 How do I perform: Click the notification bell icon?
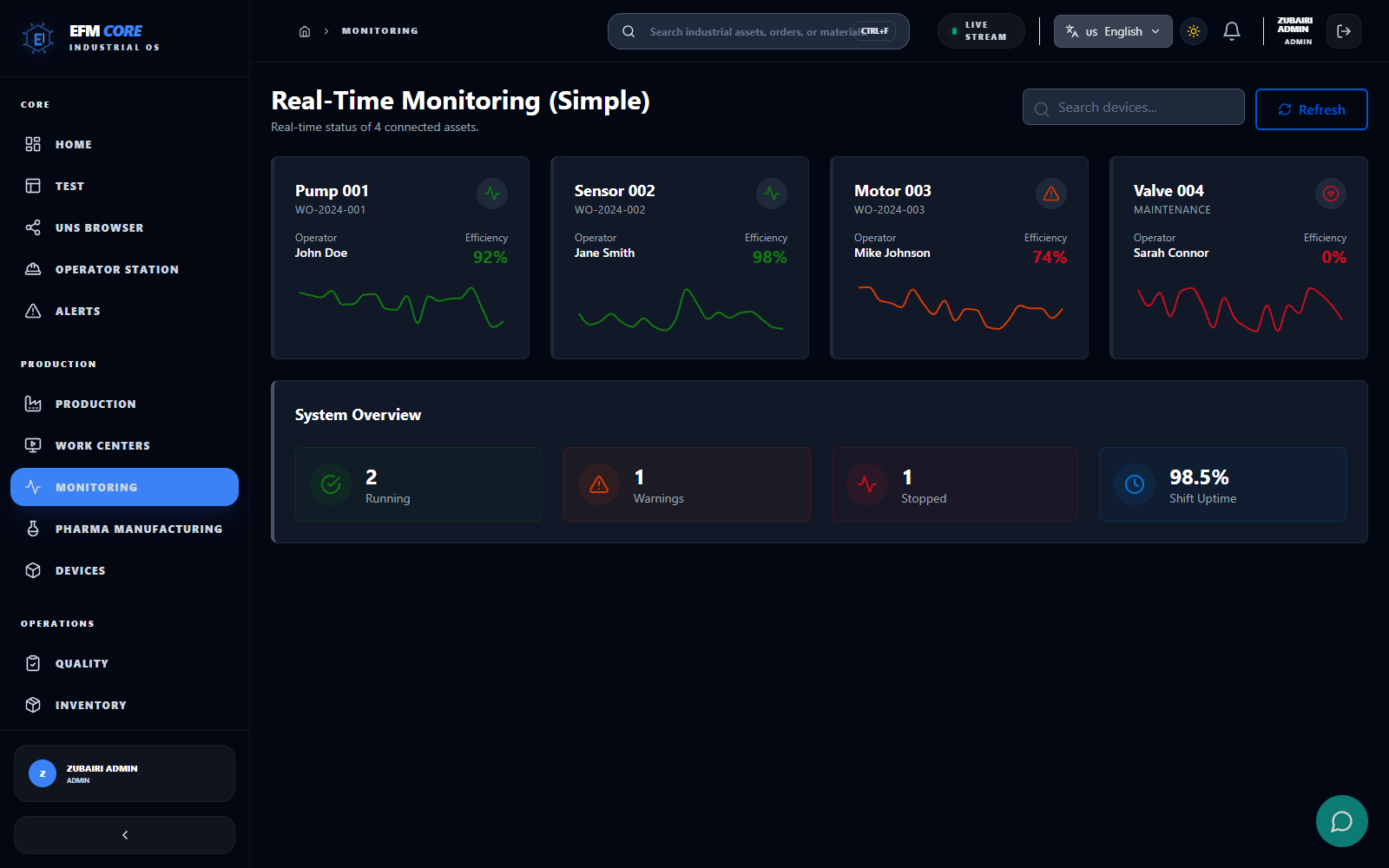[1232, 30]
